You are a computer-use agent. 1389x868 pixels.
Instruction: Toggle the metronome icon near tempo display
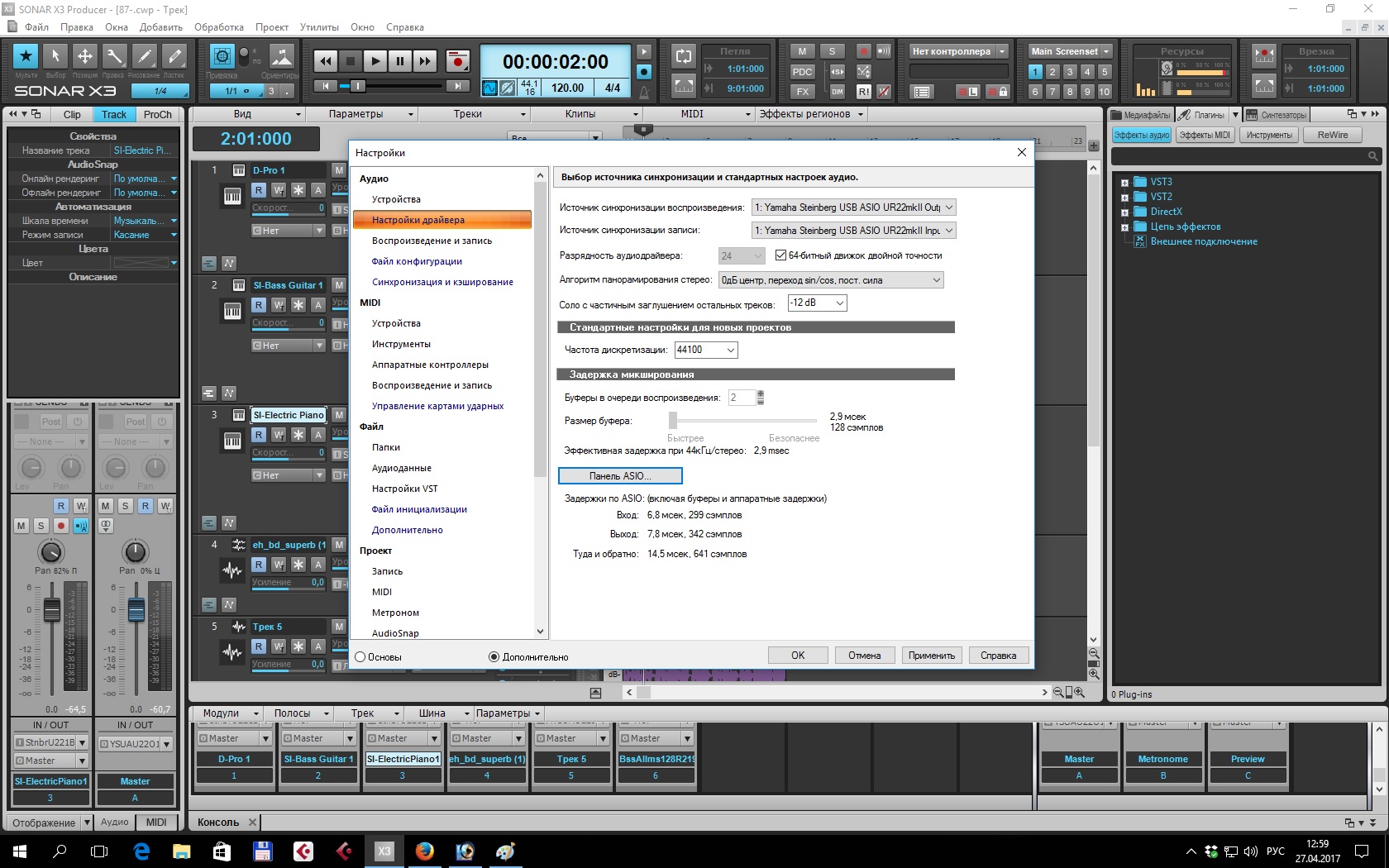click(644, 91)
